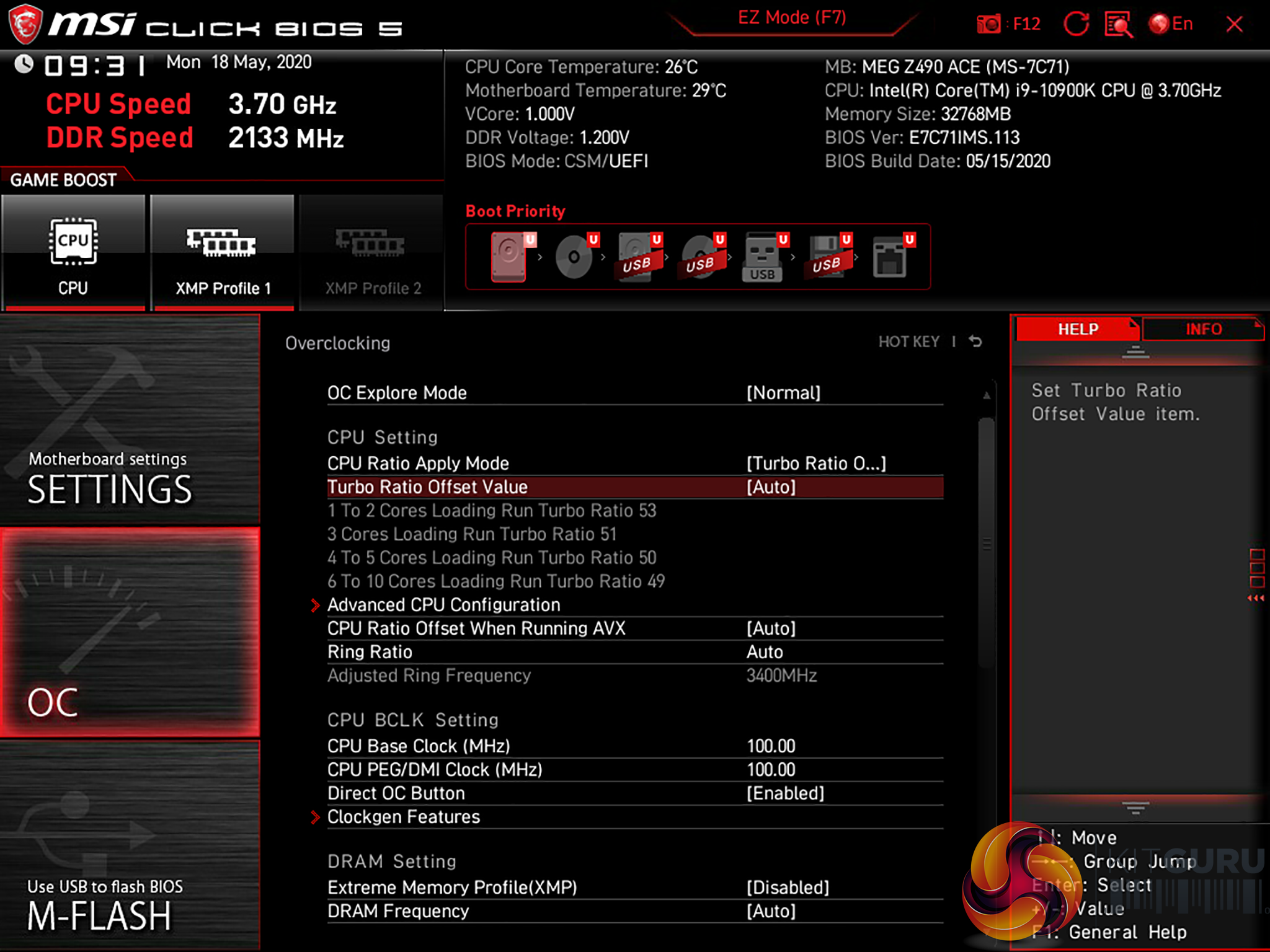This screenshot has height=952, width=1270.
Task: Select the optical disc boot device icon
Action: point(575,257)
